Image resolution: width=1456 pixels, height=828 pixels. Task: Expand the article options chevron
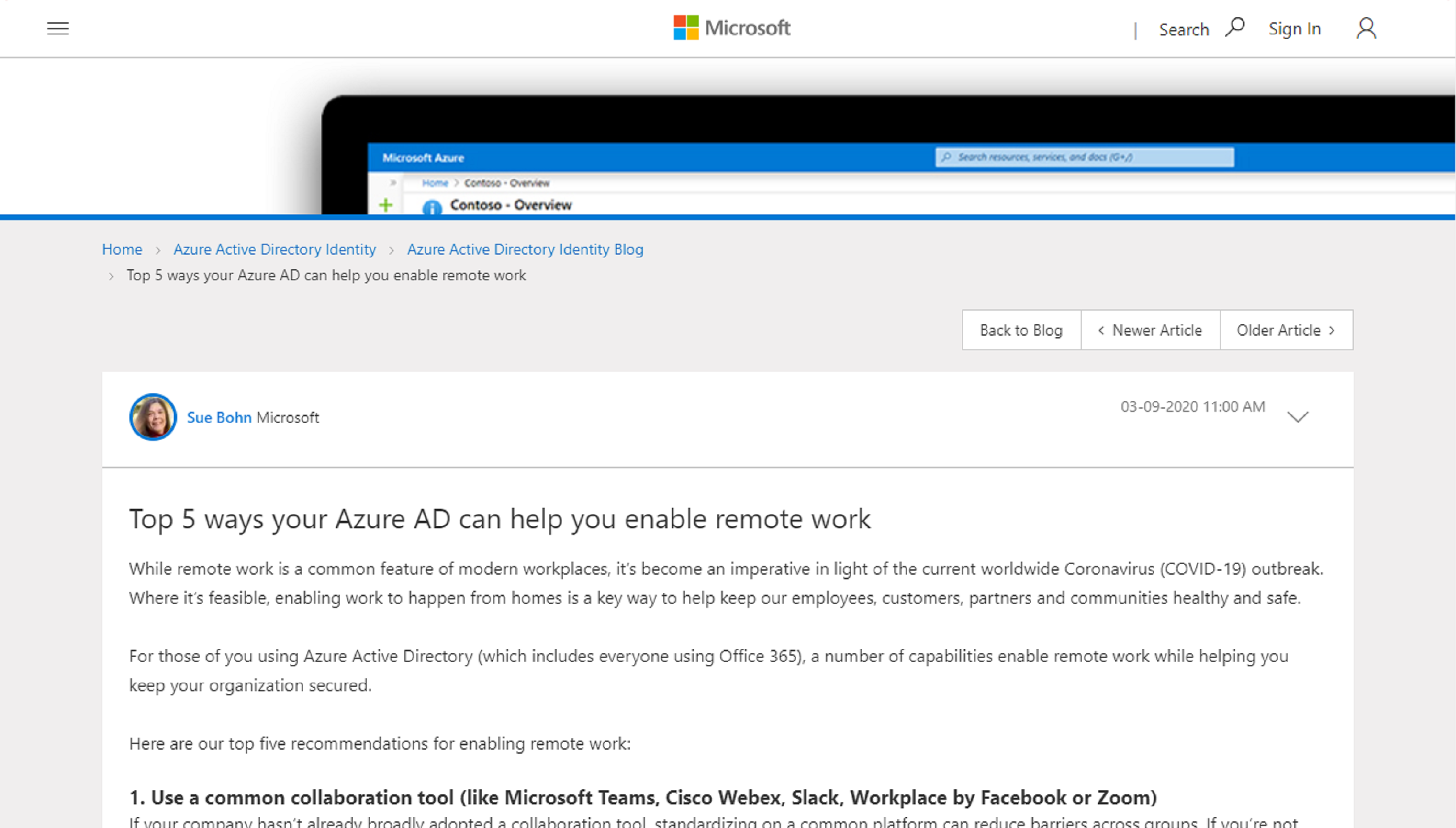coord(1298,417)
